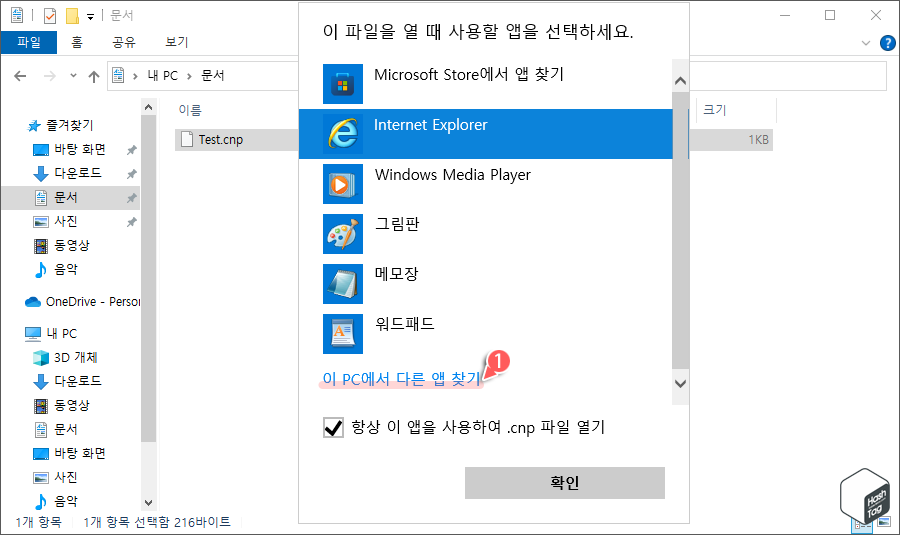Select the 워드패드 icon
Screen dimensions: 900x535
[343, 334]
